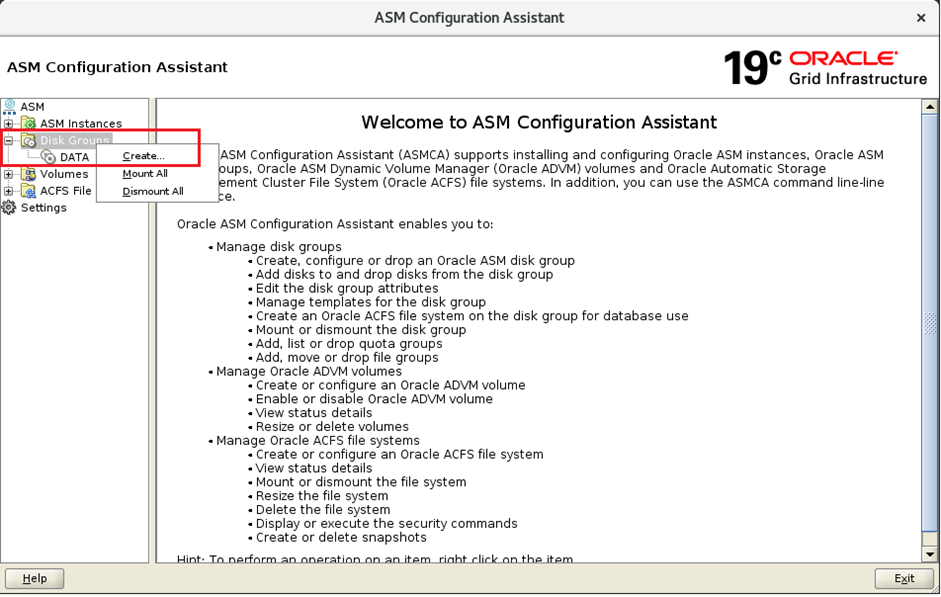Collapse the Disk Groups node
The height and width of the screenshot is (597, 941).
(x=8, y=140)
